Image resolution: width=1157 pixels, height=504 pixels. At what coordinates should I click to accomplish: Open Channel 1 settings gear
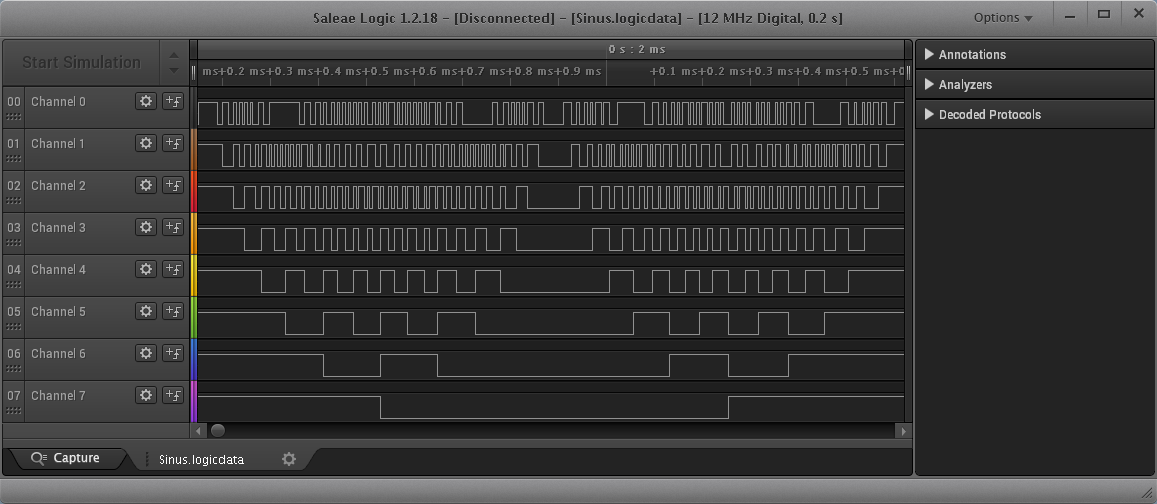point(146,143)
